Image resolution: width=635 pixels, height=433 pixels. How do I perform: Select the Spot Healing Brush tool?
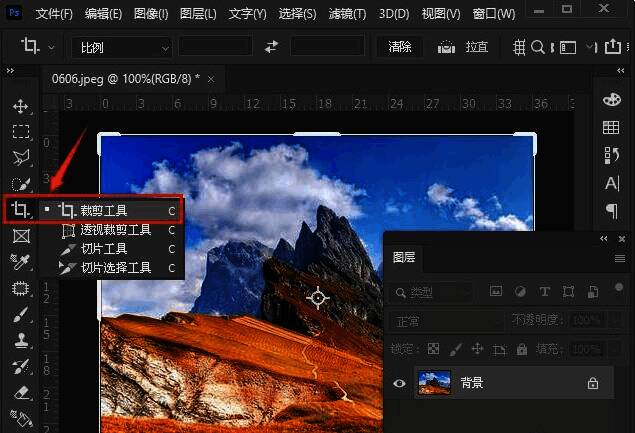point(21,288)
